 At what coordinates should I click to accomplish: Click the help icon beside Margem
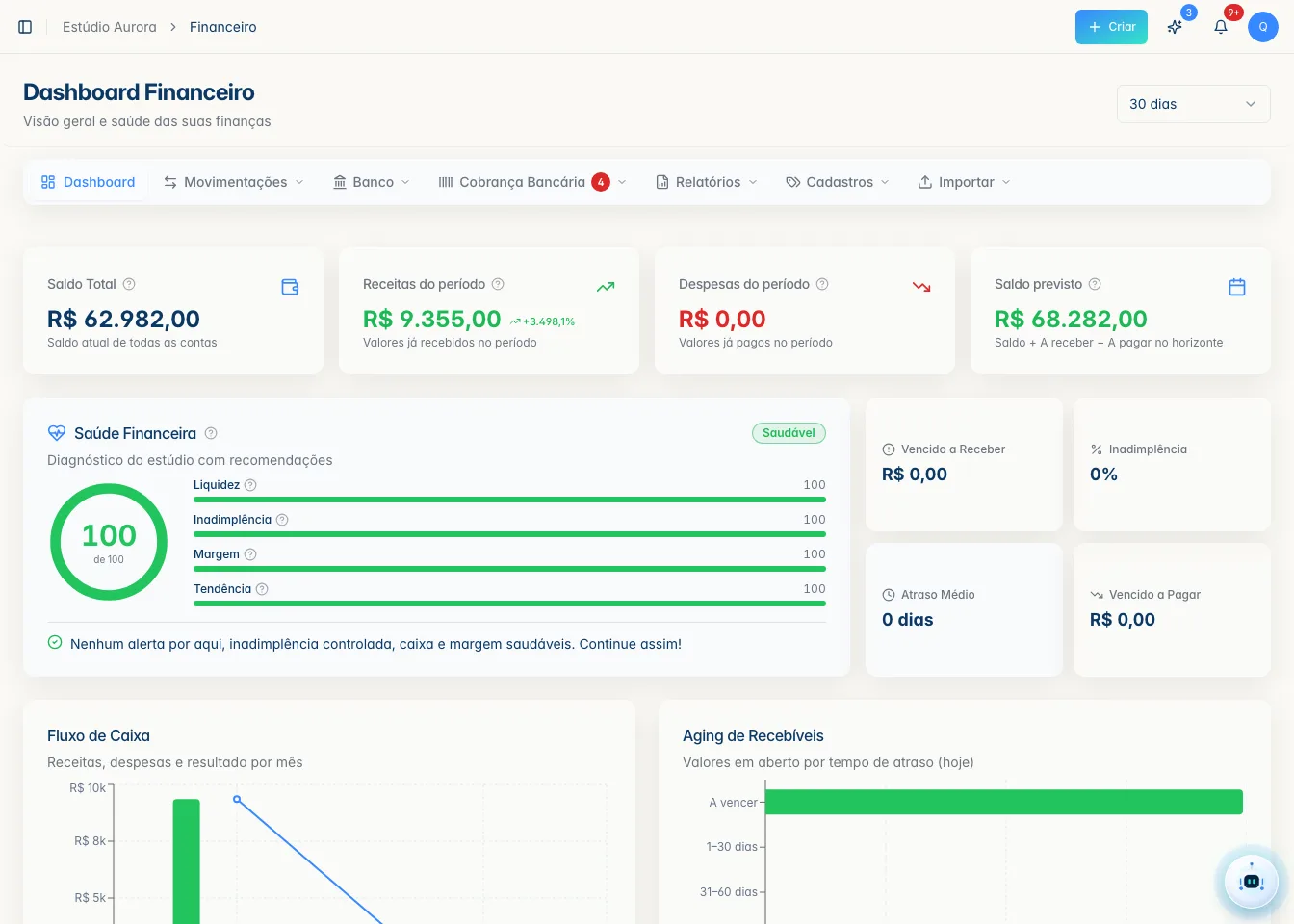pos(250,554)
